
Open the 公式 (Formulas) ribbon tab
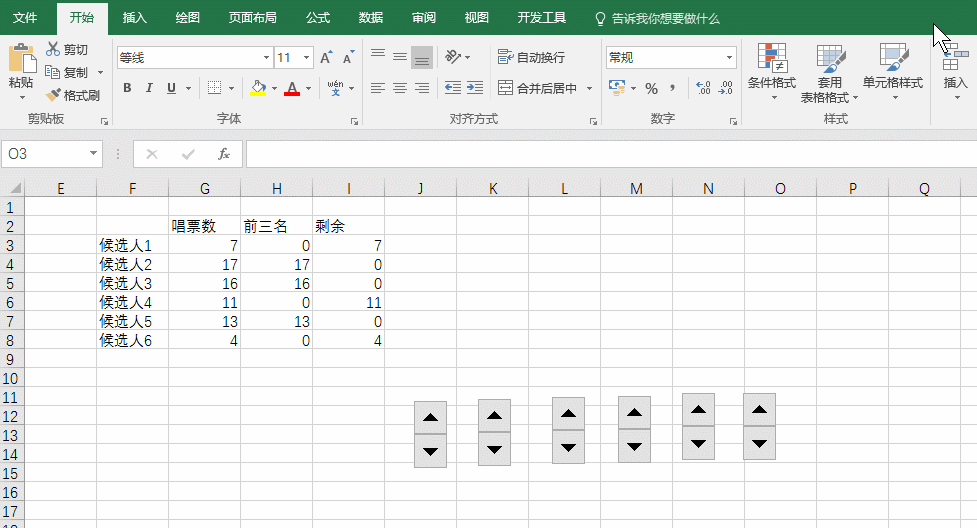click(x=318, y=18)
